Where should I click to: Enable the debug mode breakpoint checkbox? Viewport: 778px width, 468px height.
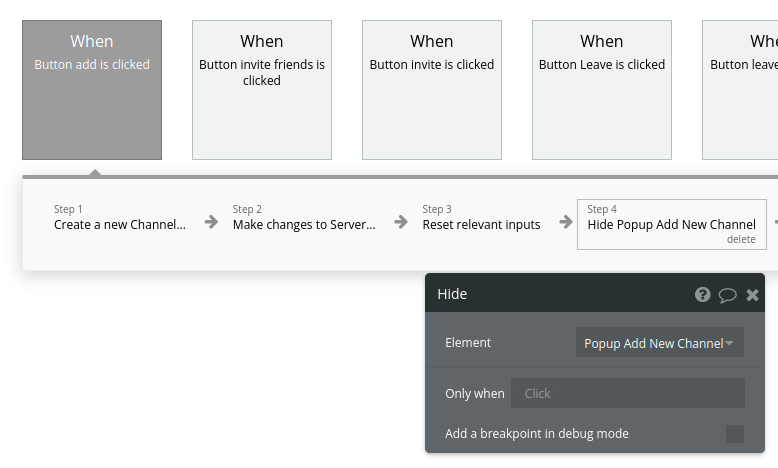(x=735, y=434)
